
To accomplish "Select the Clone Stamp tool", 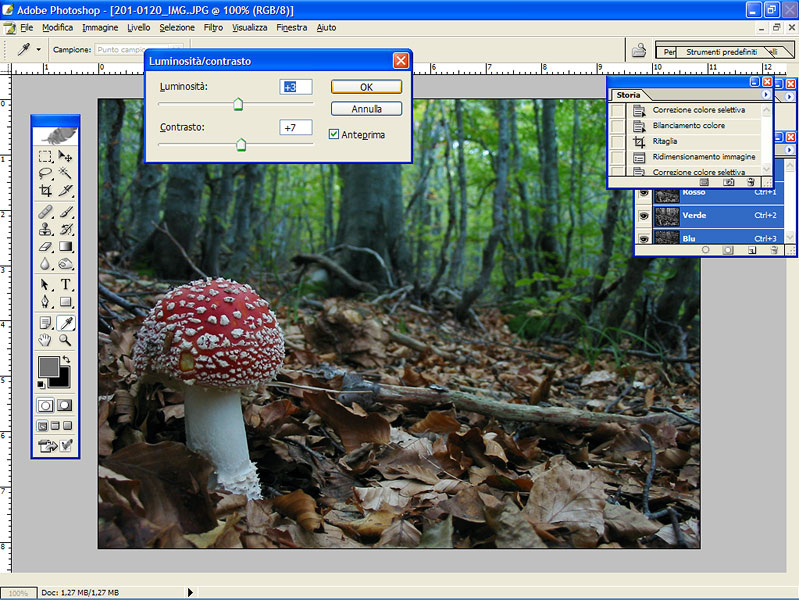I will pyautogui.click(x=46, y=229).
